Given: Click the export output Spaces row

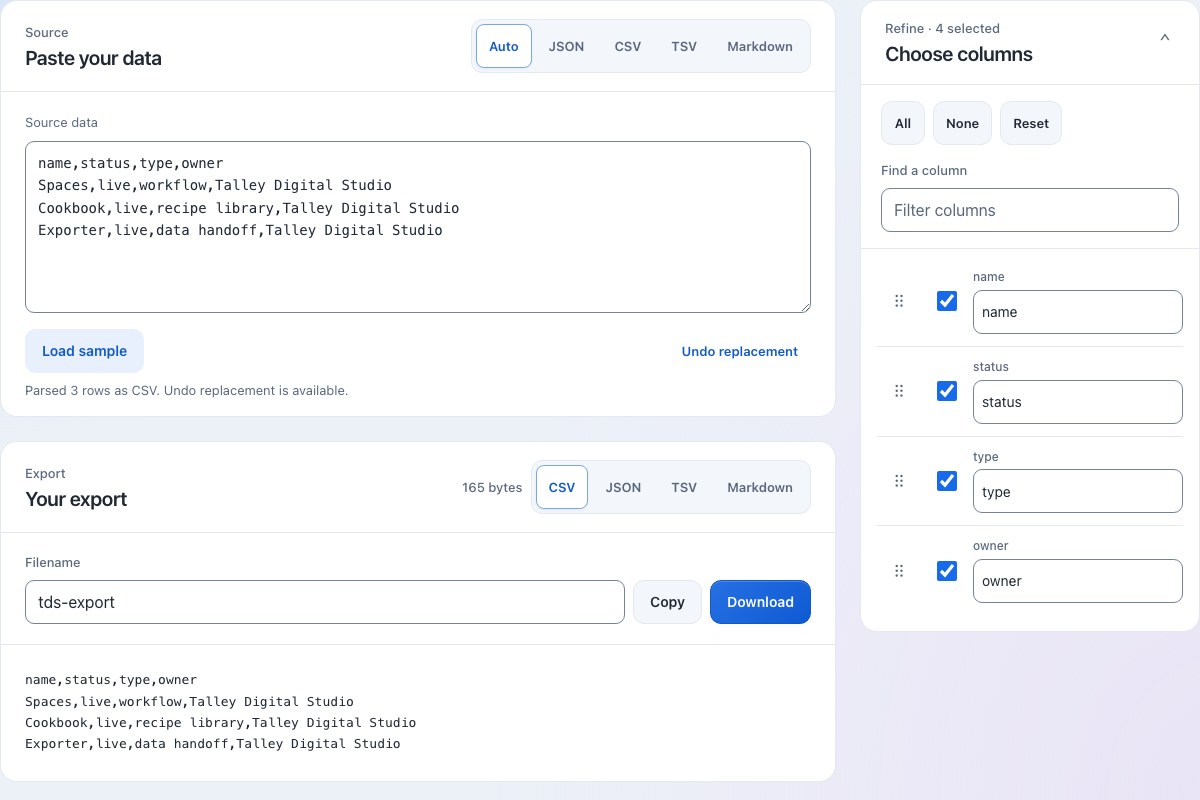Looking at the screenshot, I should [189, 702].
